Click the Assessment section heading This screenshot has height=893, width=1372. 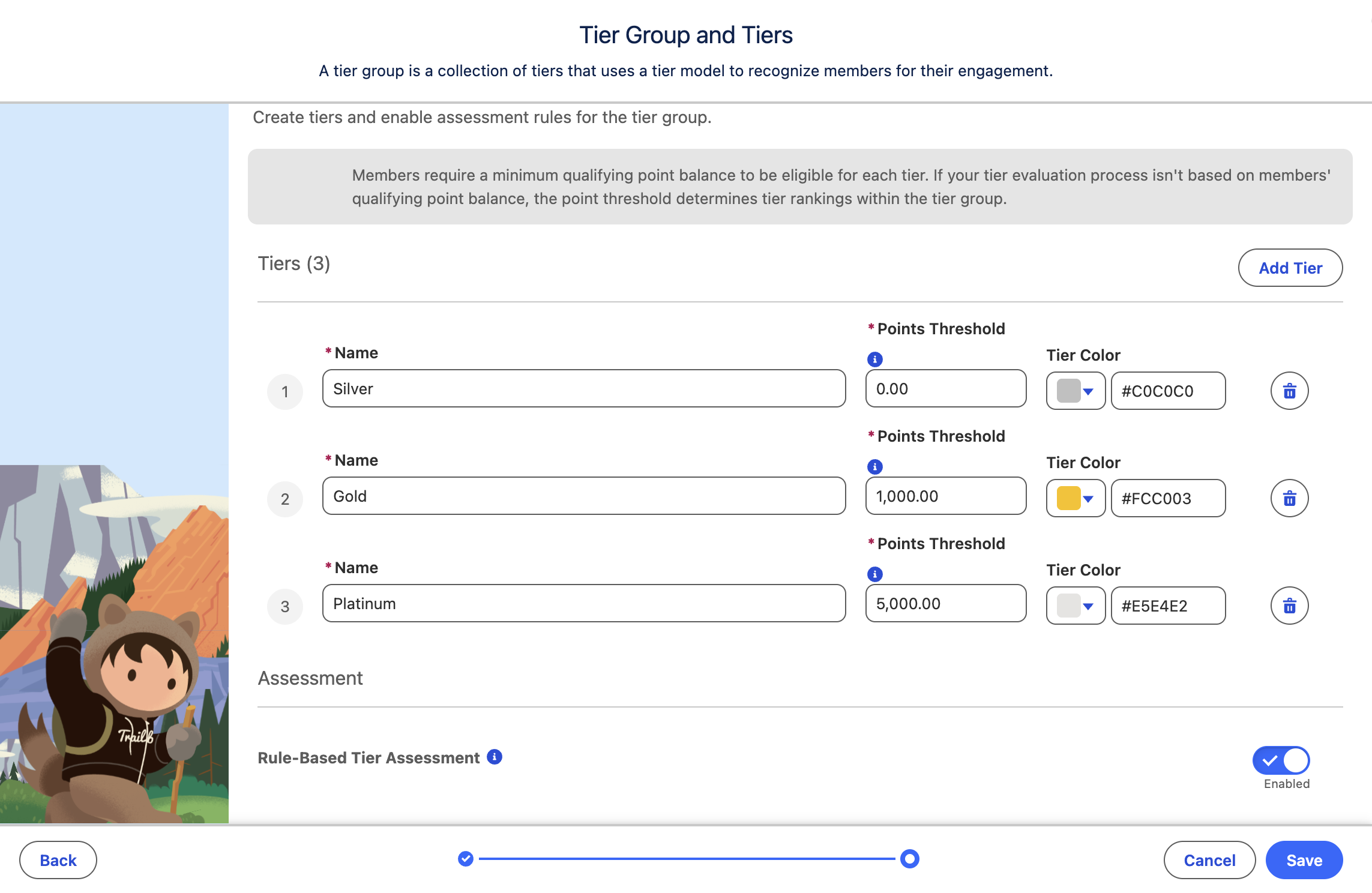point(310,678)
